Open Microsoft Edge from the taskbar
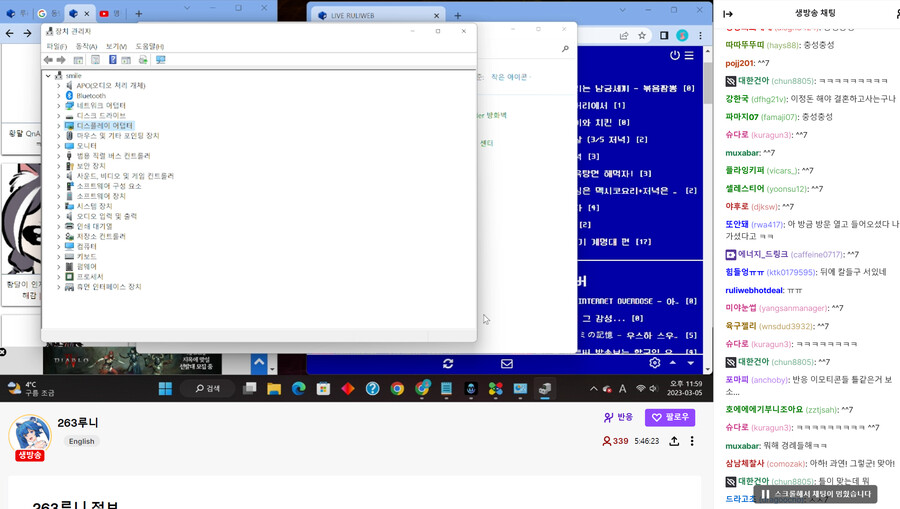Screen dimensions: 900x509 coord(298,389)
